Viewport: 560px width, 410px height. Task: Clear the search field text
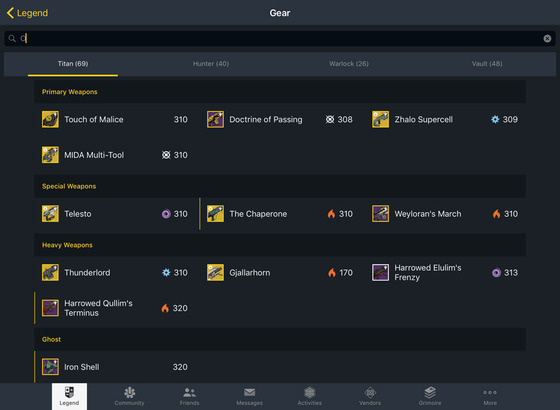[547, 39]
